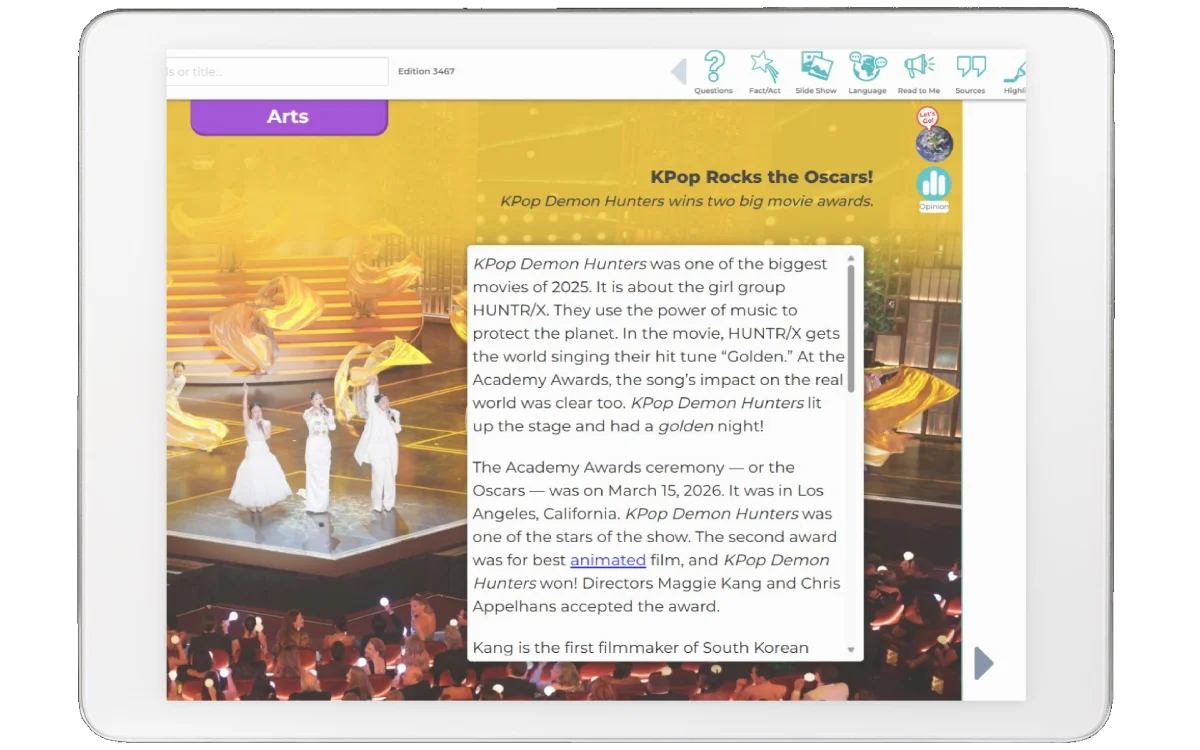The height and width of the screenshot is (750, 1200).
Task: Click the left arrow in toolbar
Action: pos(678,72)
